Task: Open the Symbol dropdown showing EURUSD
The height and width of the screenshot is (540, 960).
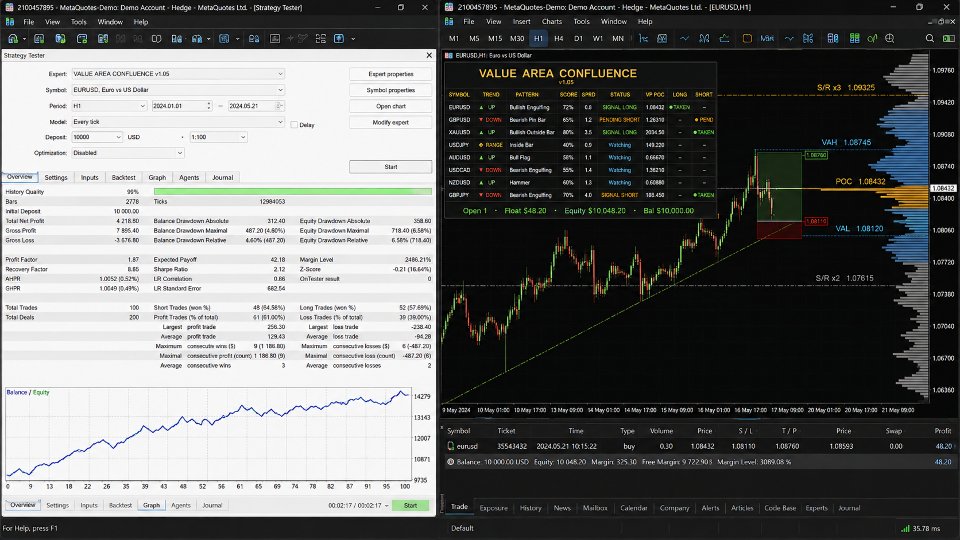Action: click(x=178, y=89)
